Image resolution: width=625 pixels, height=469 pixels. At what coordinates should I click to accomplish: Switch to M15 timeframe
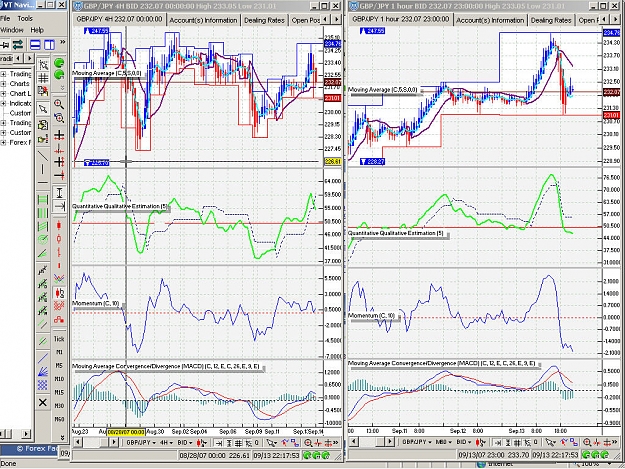[59, 392]
